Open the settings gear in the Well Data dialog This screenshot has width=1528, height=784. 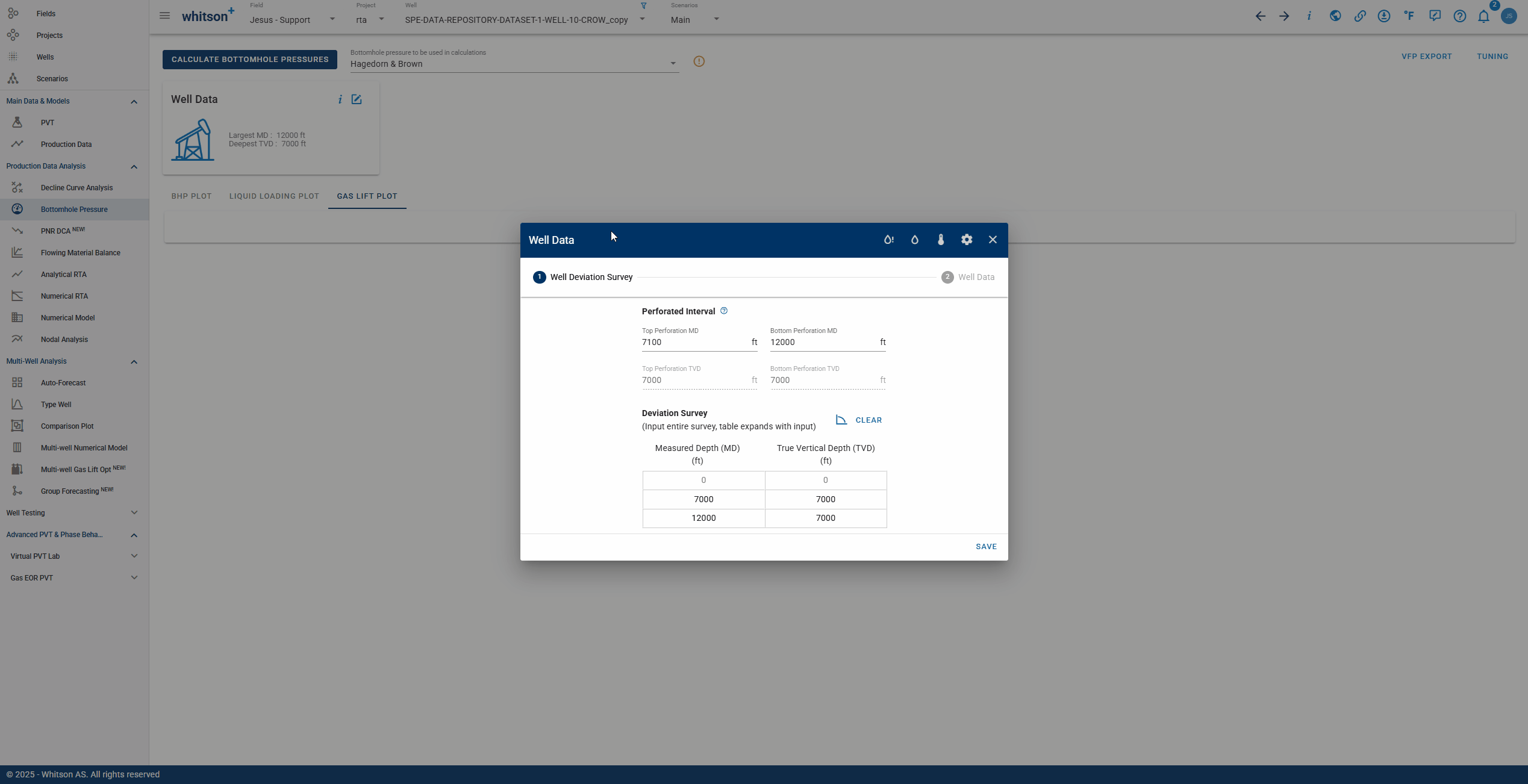point(967,240)
